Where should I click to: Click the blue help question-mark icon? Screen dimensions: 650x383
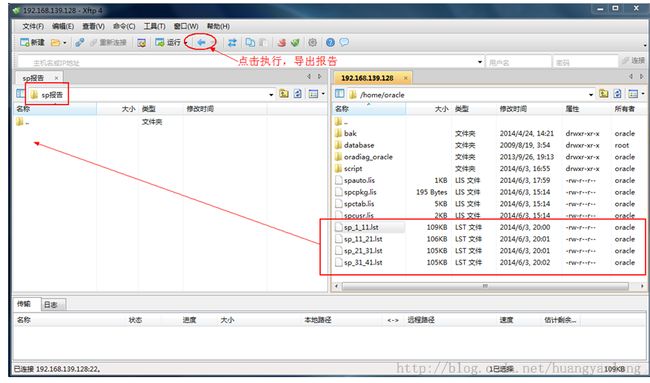pyautogui.click(x=330, y=42)
